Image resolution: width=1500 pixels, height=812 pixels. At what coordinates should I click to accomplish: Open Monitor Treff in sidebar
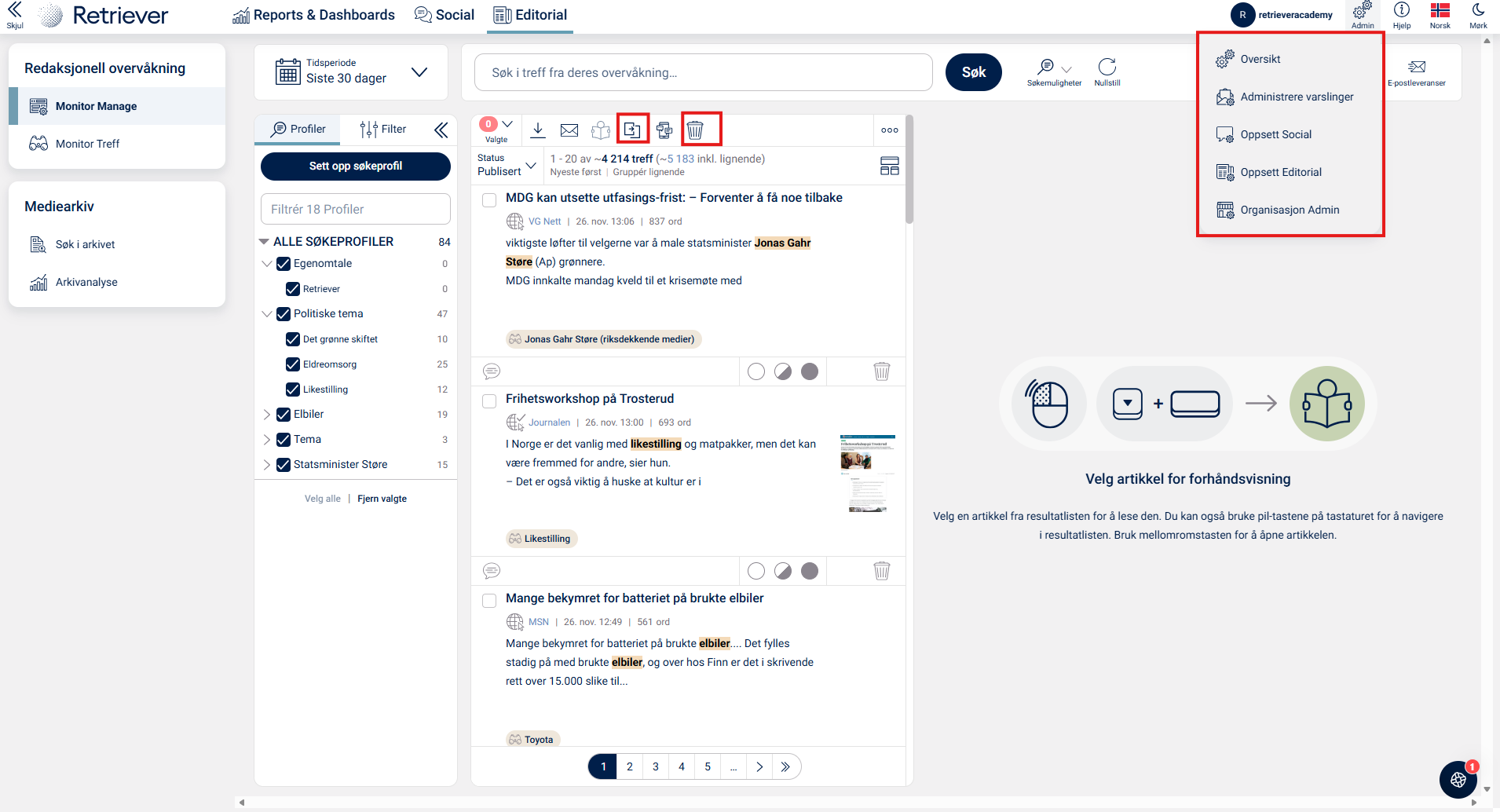pos(117,144)
